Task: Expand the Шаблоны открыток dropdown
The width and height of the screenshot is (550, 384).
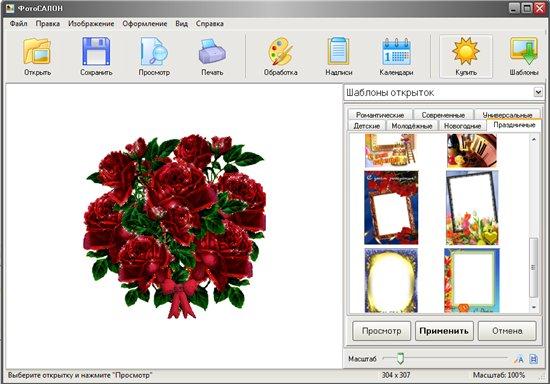Action: click(538, 92)
